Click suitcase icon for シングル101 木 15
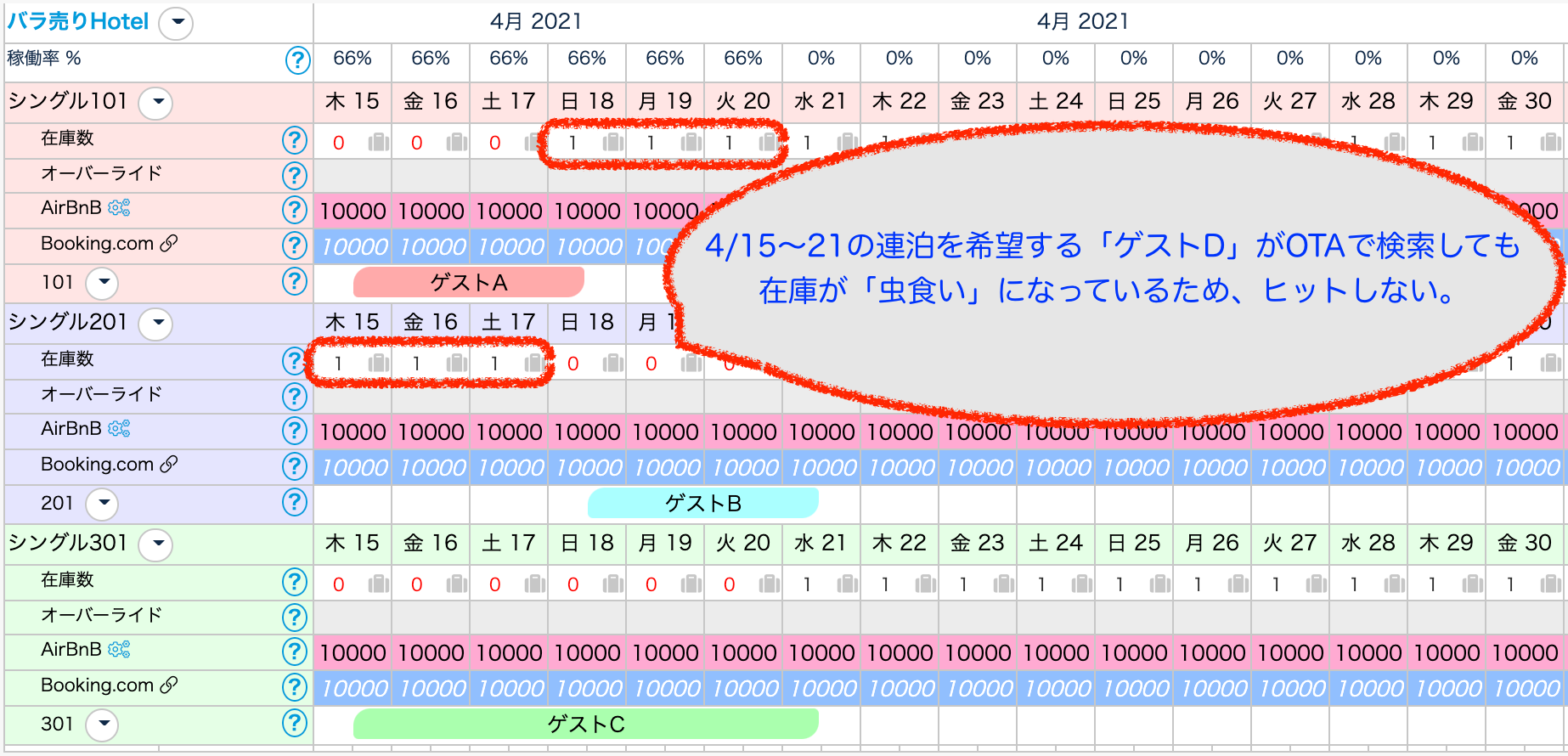Image resolution: width=1568 pixels, height=756 pixels. coord(378,143)
